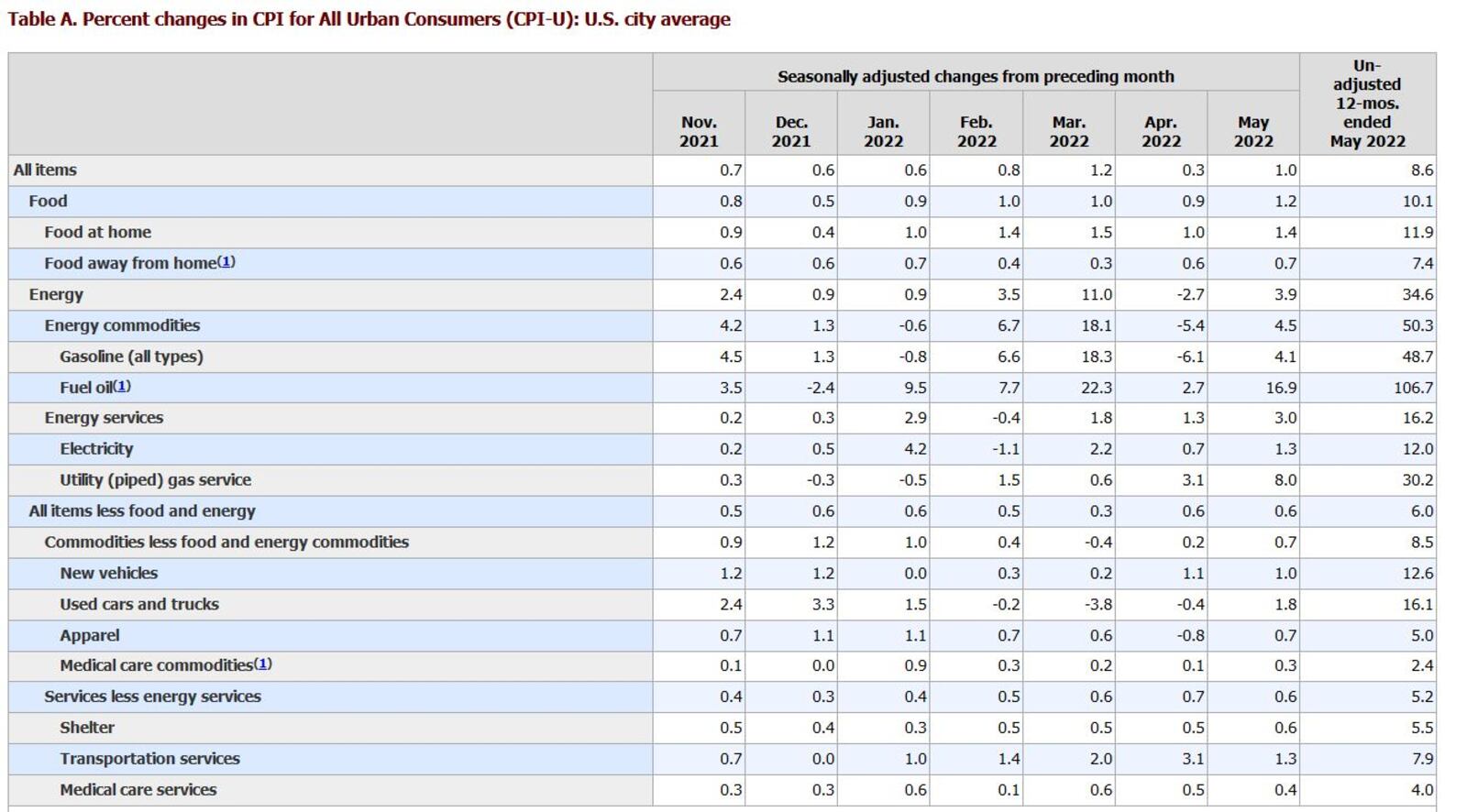The image size is (1467, 812).
Task: Select the 'Medical care services' row label
Action: 138,790
